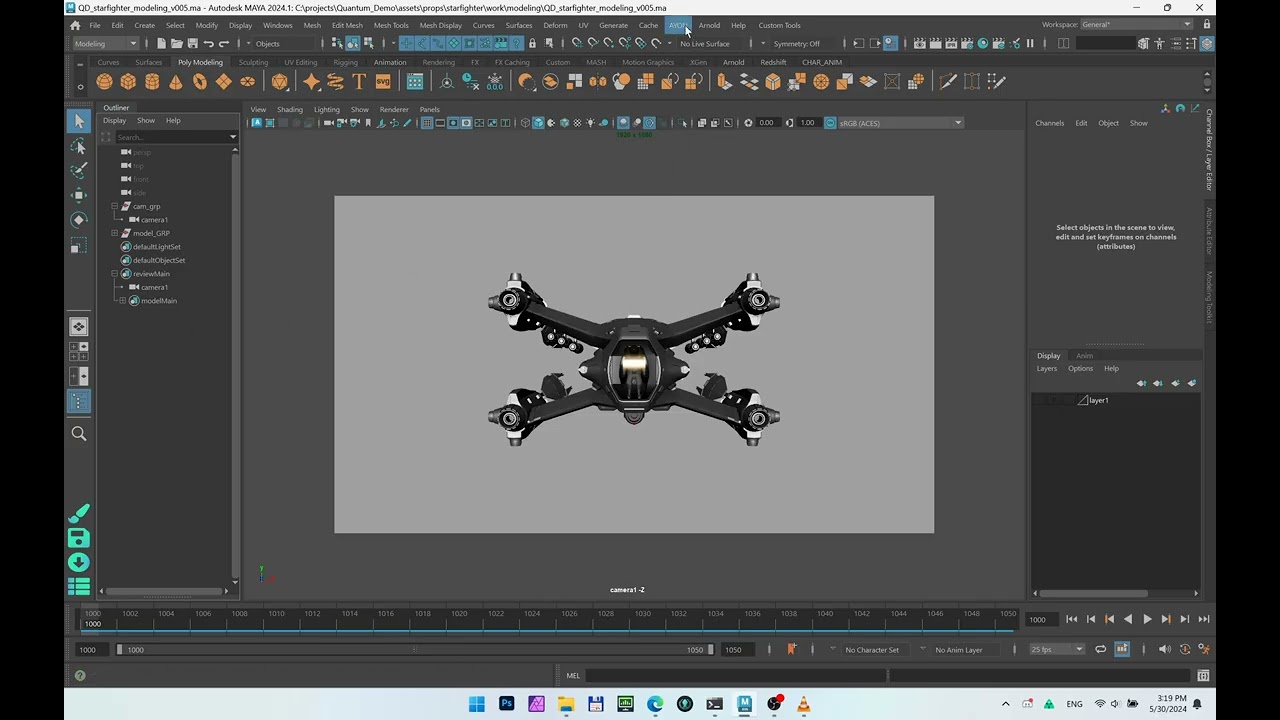Viewport: 1280px width, 720px height.
Task: Create a polygon cone from the shelf
Action: point(176,82)
